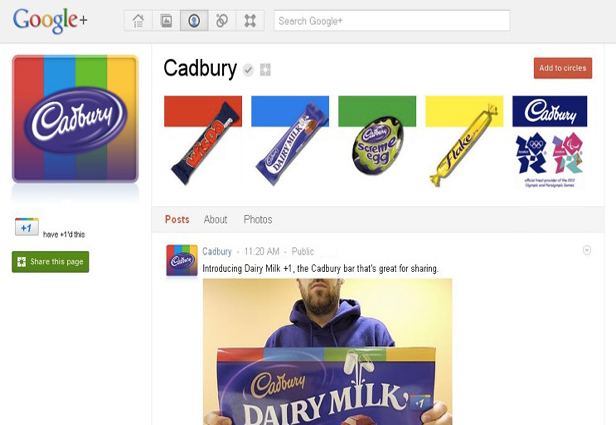This screenshot has height=425, width=616.
Task: Click the Cadbury avatar on the post
Action: point(182,260)
